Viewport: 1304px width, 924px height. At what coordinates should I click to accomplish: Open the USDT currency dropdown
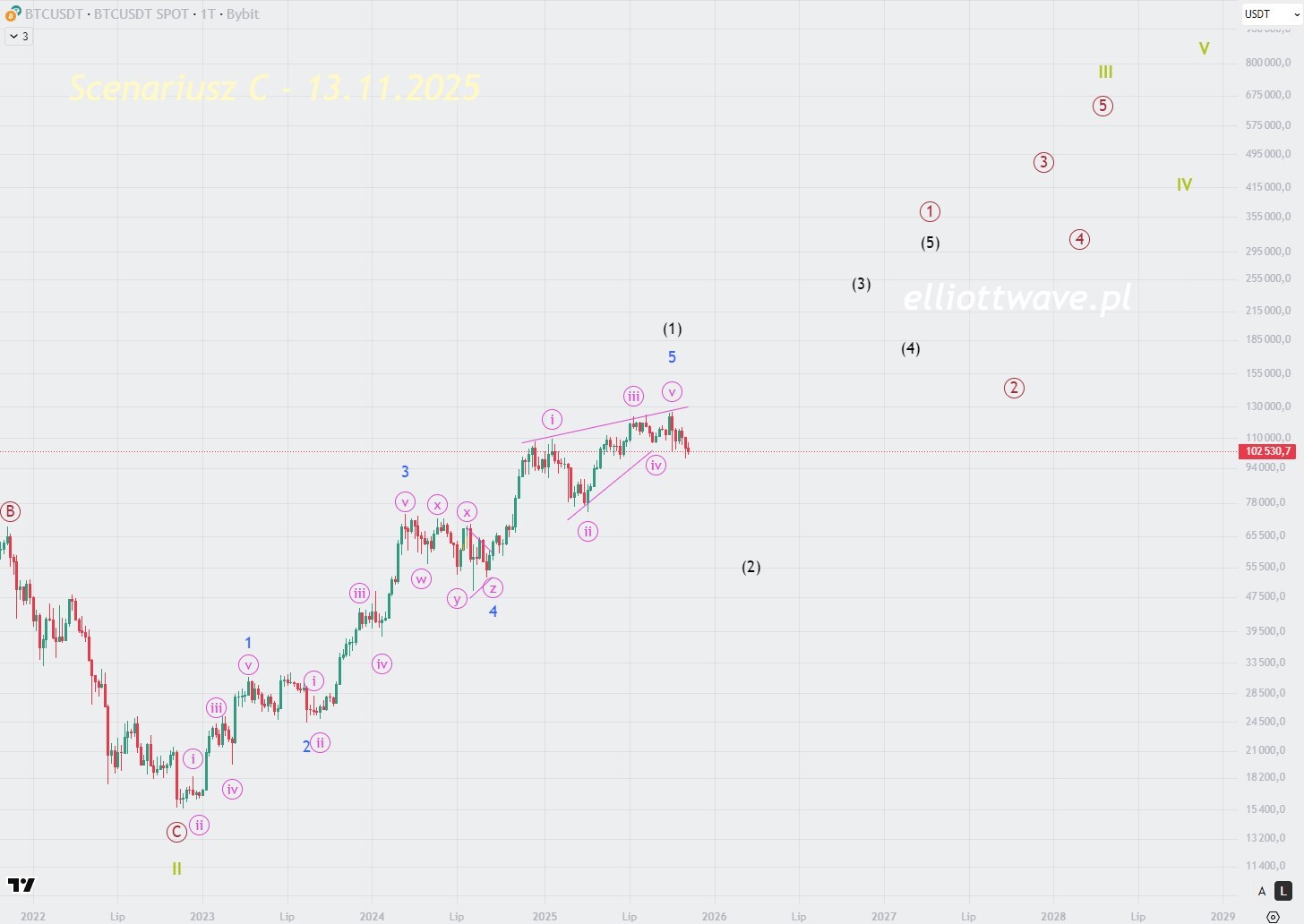coord(1270,13)
